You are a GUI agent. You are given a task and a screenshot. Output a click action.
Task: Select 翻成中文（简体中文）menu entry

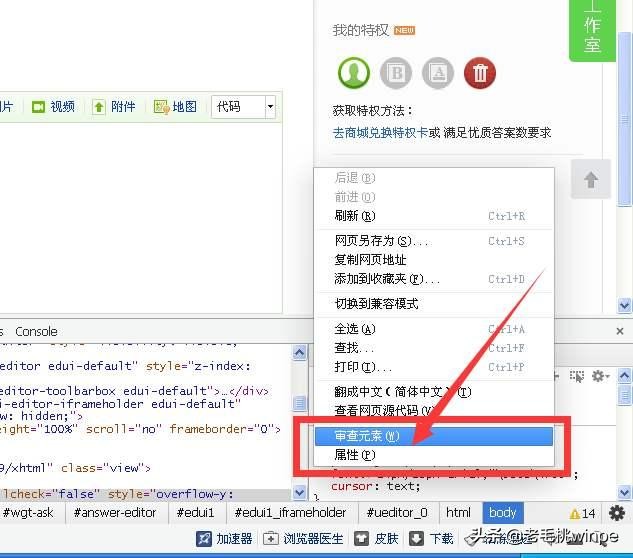pyautogui.click(x=433, y=392)
